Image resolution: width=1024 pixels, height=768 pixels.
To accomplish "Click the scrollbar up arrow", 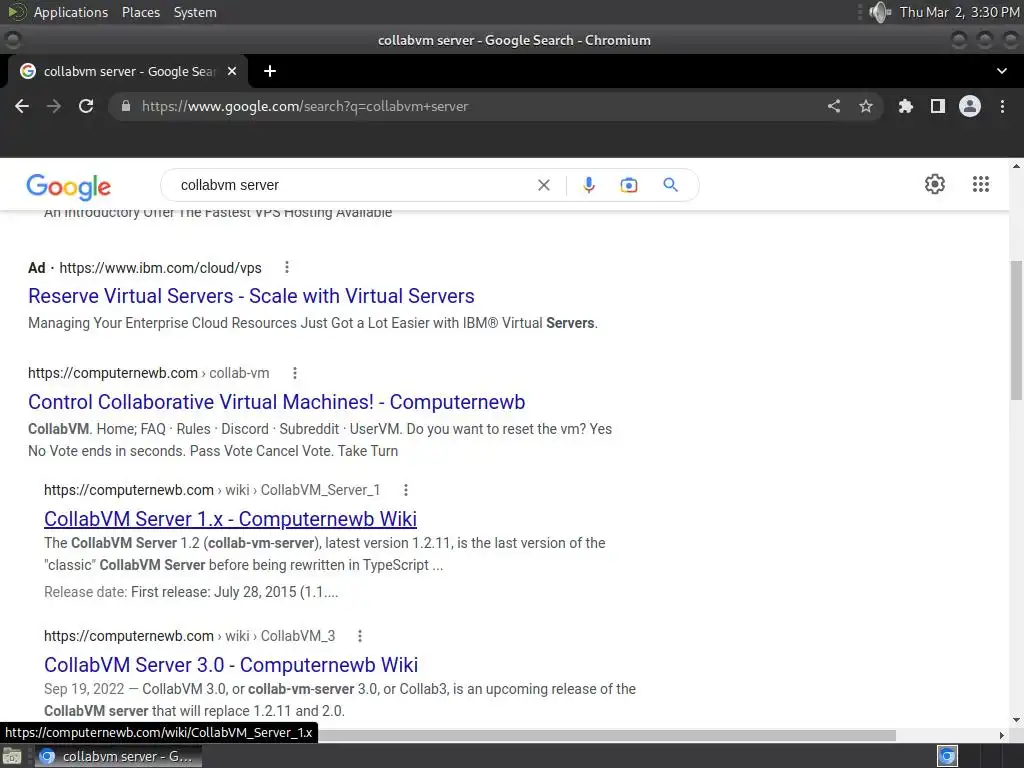I will pos(1016,167).
